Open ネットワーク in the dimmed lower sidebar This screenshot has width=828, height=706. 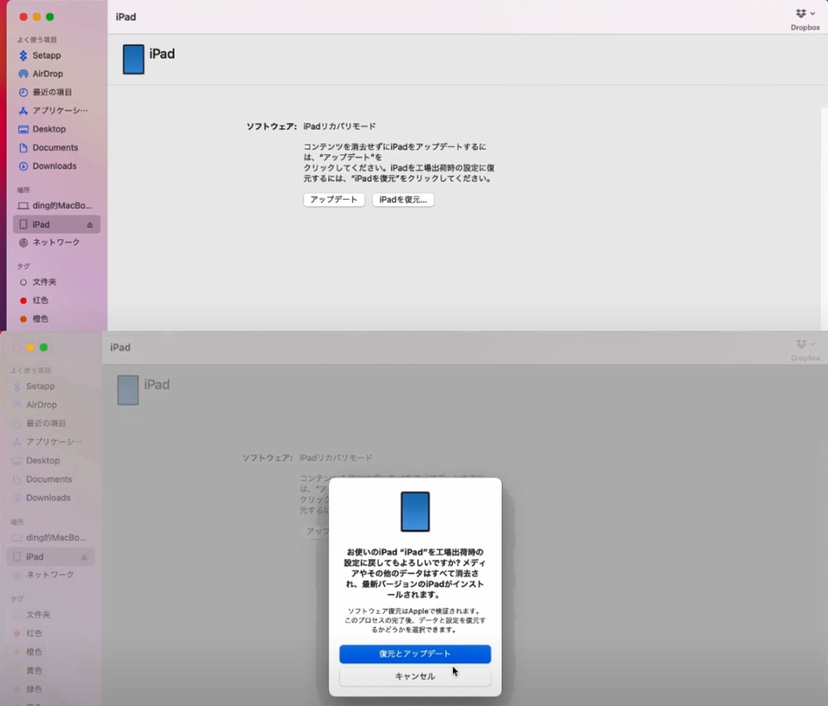(x=43, y=575)
